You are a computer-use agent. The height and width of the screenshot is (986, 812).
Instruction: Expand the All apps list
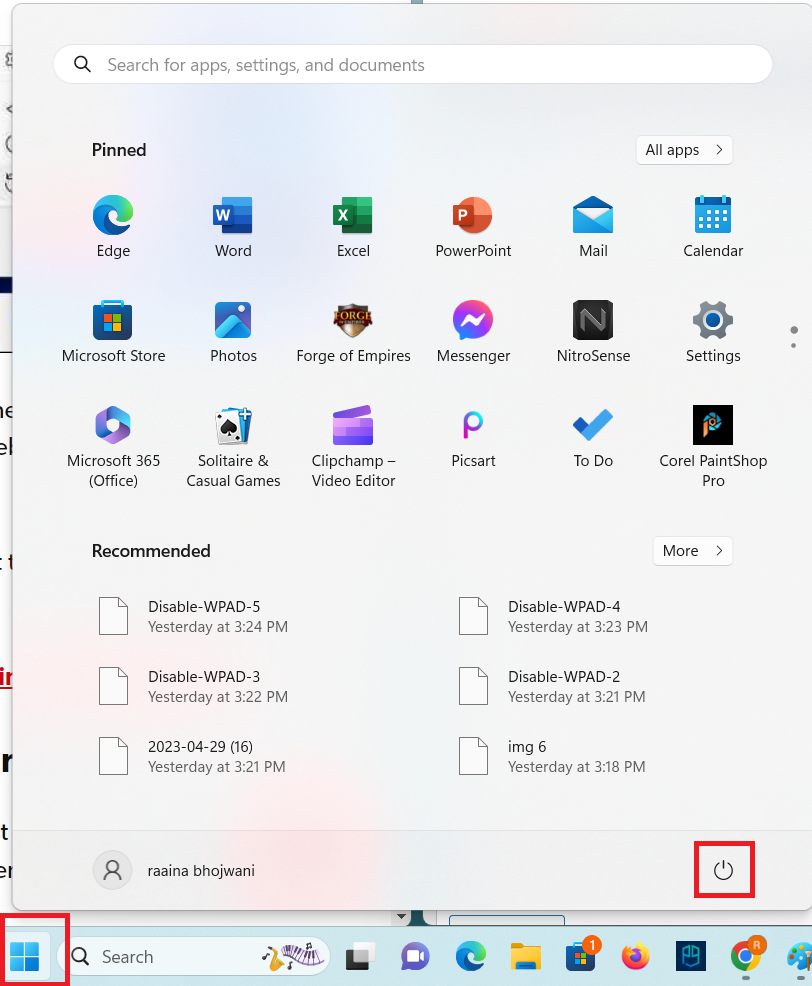684,149
